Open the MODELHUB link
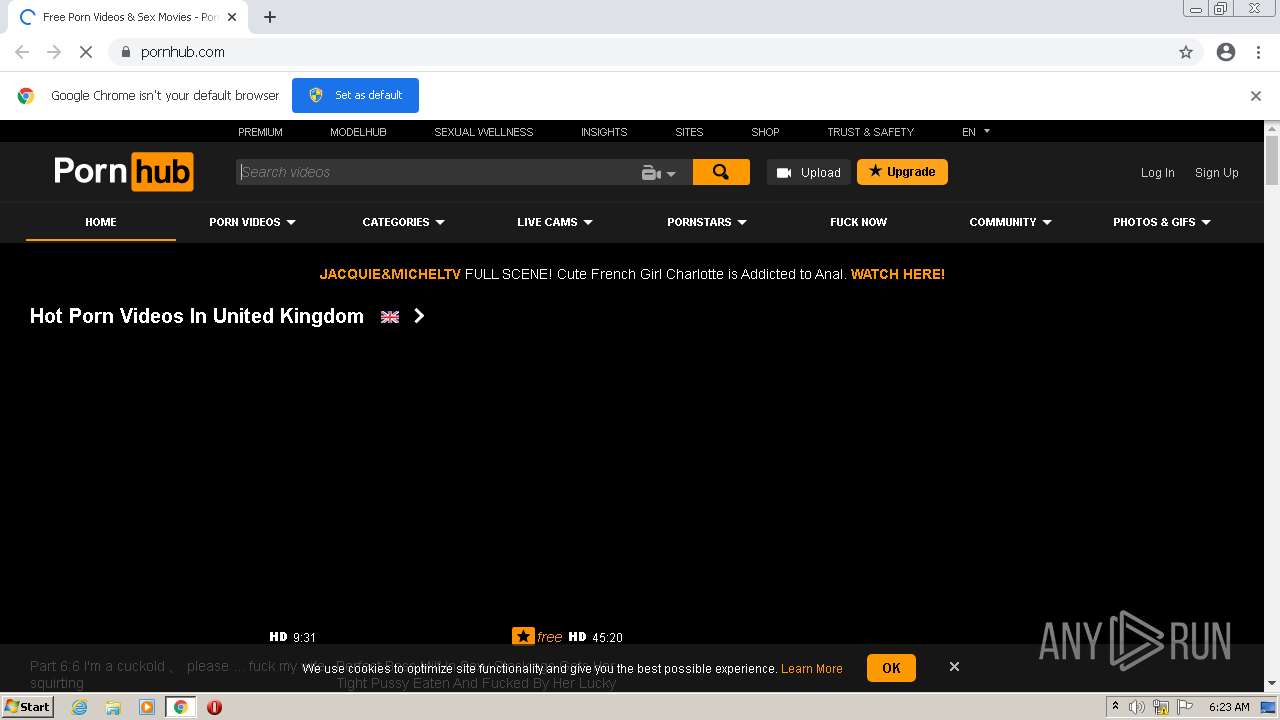This screenshot has width=1280, height=720. pos(358,132)
